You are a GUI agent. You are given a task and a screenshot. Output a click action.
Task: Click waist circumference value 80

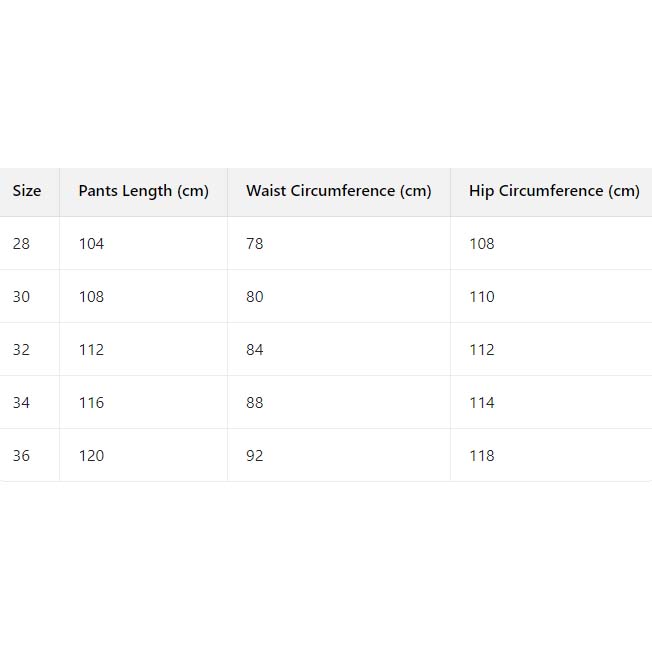point(255,297)
